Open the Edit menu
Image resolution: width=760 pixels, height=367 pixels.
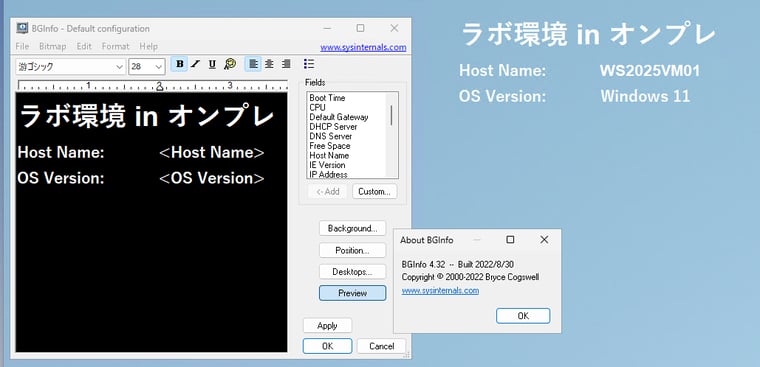coord(84,47)
